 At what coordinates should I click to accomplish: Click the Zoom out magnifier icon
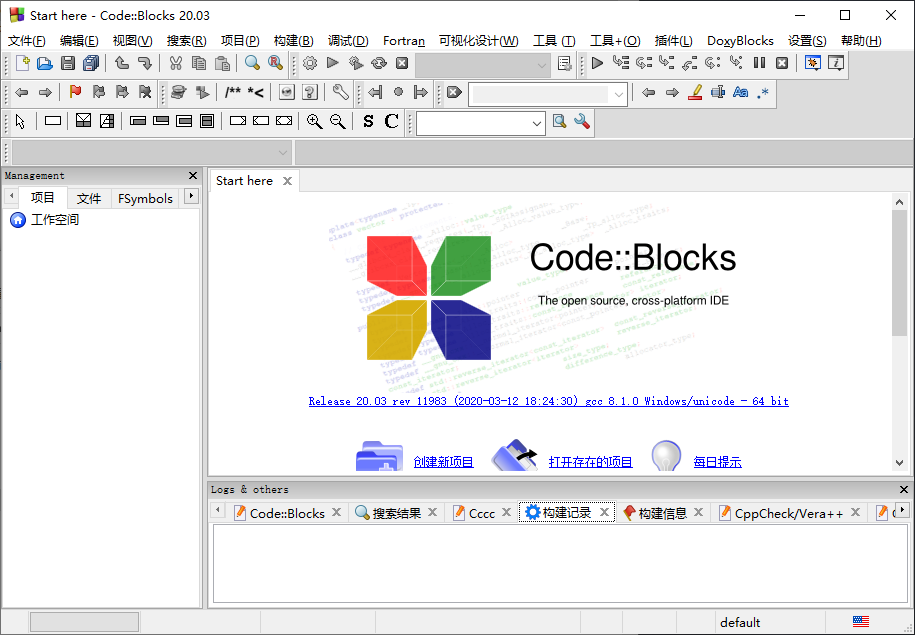[337, 121]
